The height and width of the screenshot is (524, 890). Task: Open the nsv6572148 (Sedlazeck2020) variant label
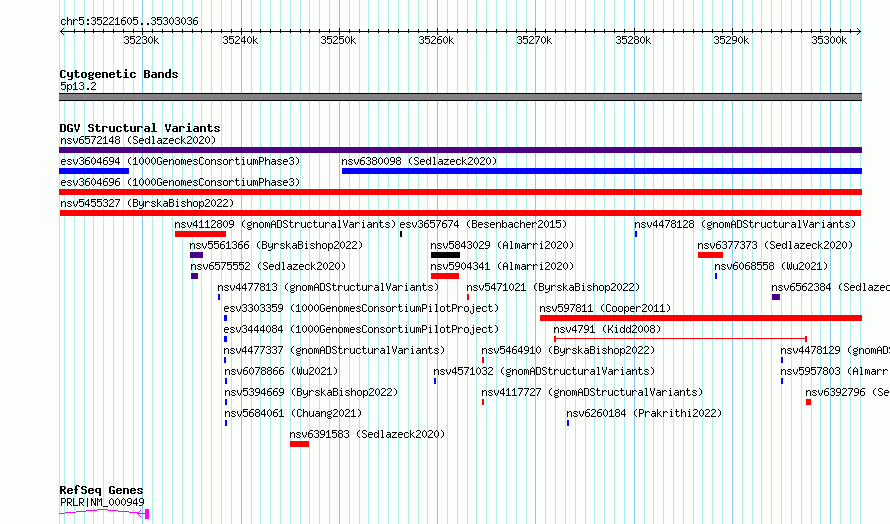point(138,140)
